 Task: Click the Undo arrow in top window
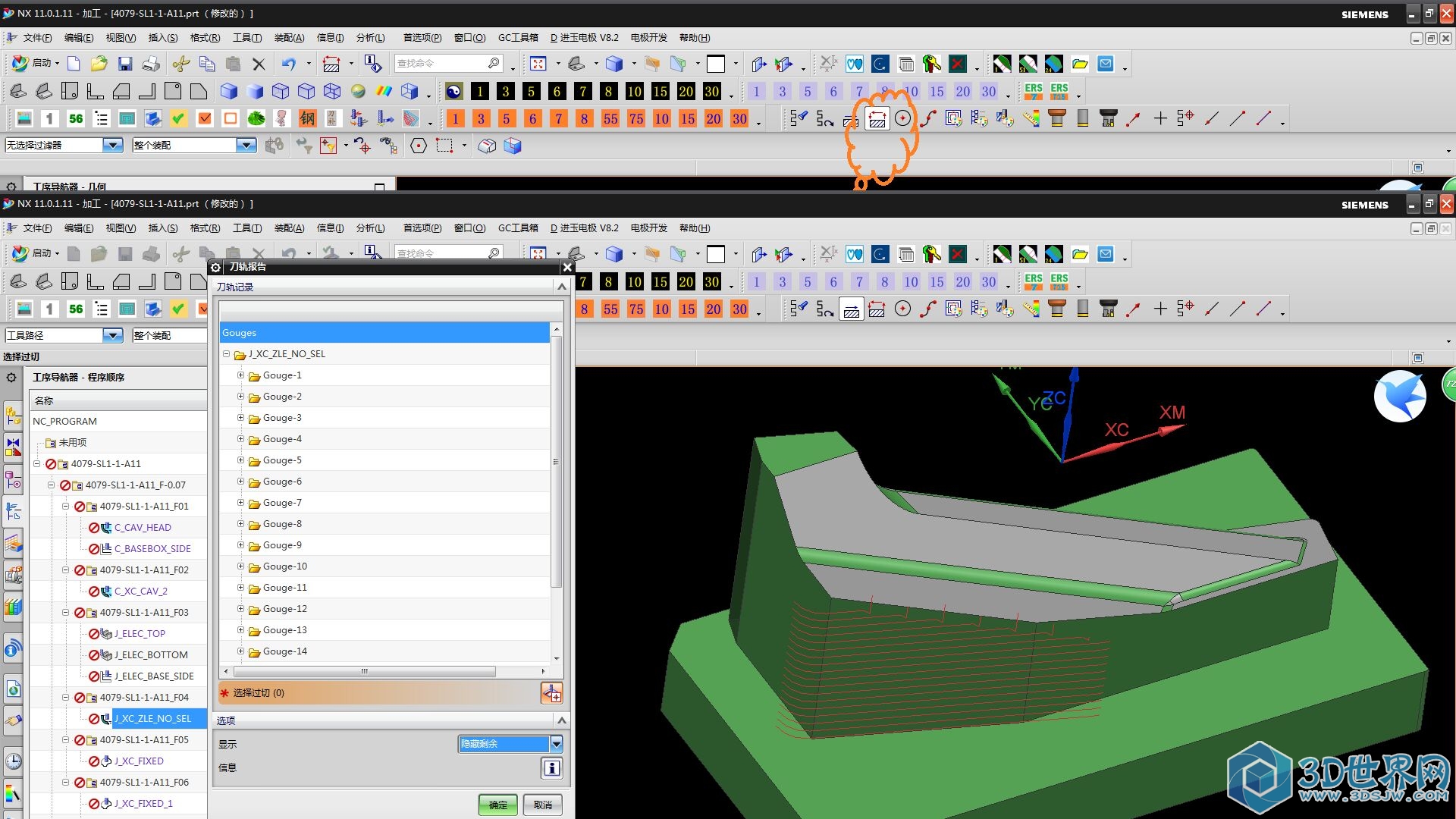click(289, 64)
